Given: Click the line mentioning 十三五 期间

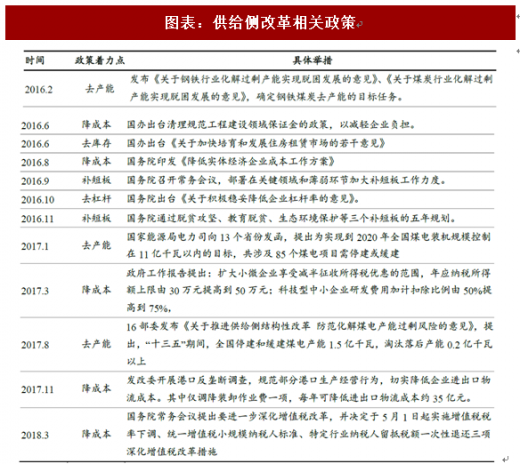Looking at the screenshot, I should coord(310,344).
